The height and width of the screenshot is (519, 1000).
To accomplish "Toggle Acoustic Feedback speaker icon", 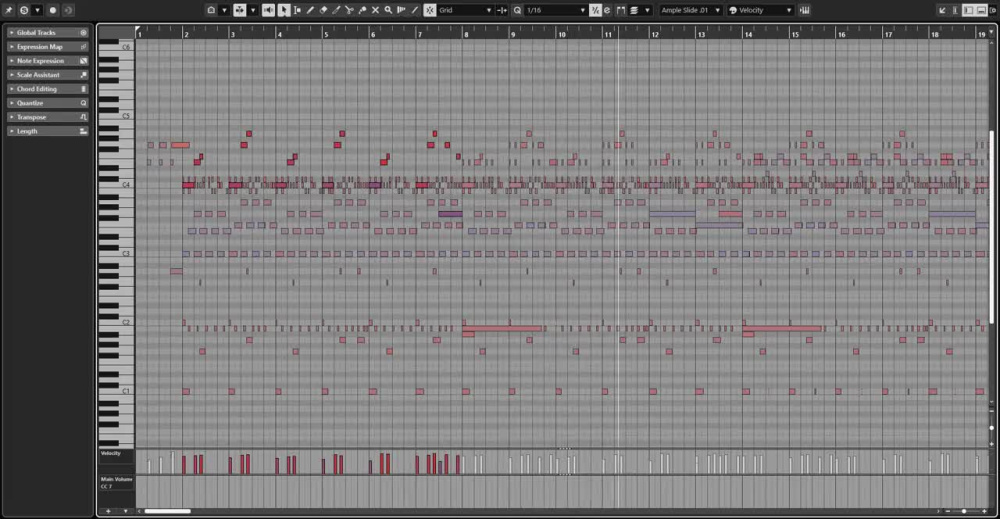I will (268, 10).
